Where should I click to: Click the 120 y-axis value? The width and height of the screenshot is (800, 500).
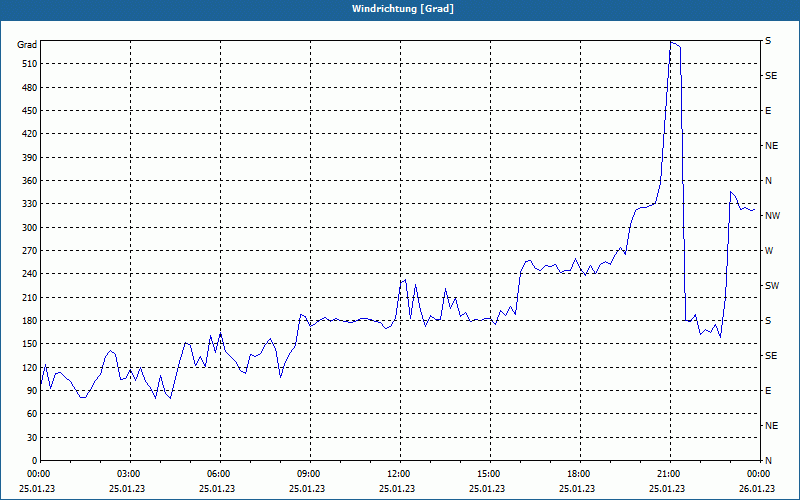[30, 367]
